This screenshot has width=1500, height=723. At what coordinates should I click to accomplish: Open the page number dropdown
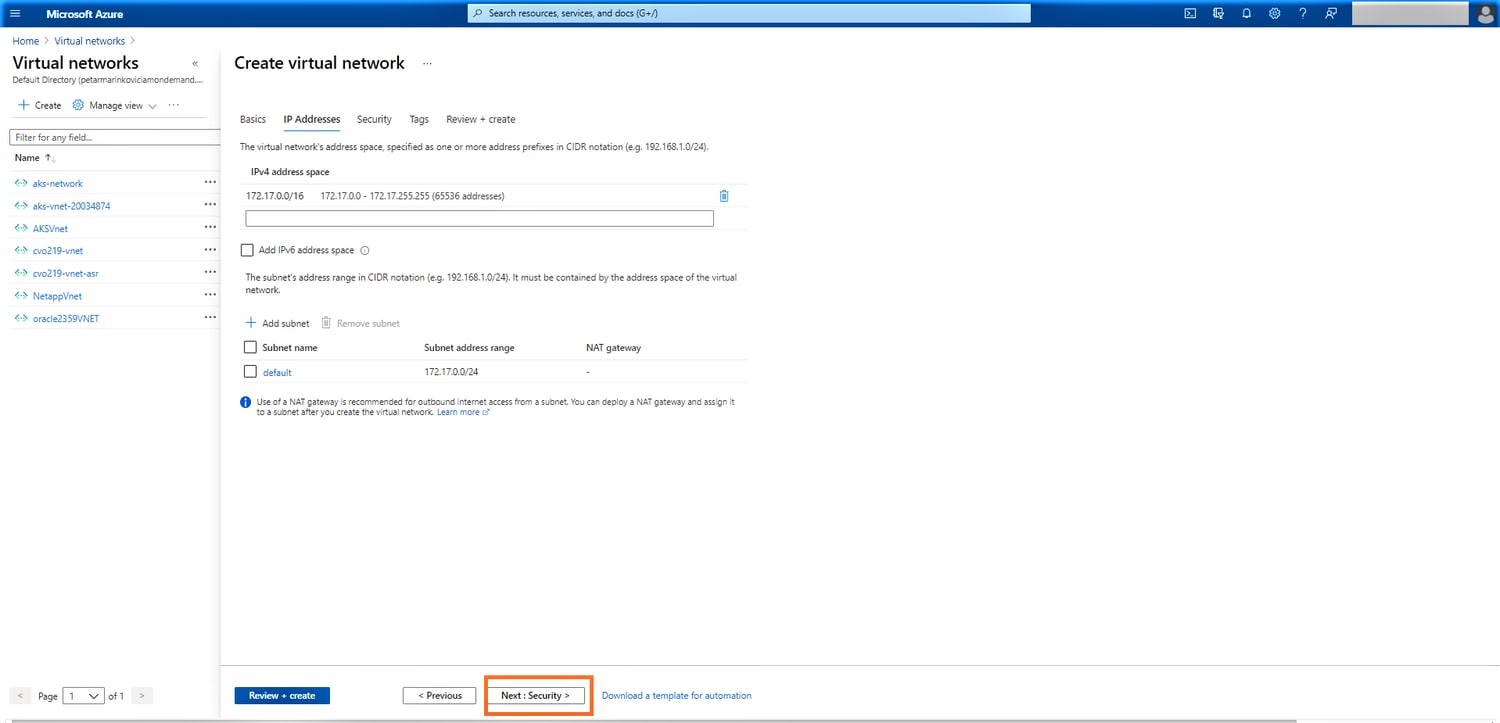[83, 695]
